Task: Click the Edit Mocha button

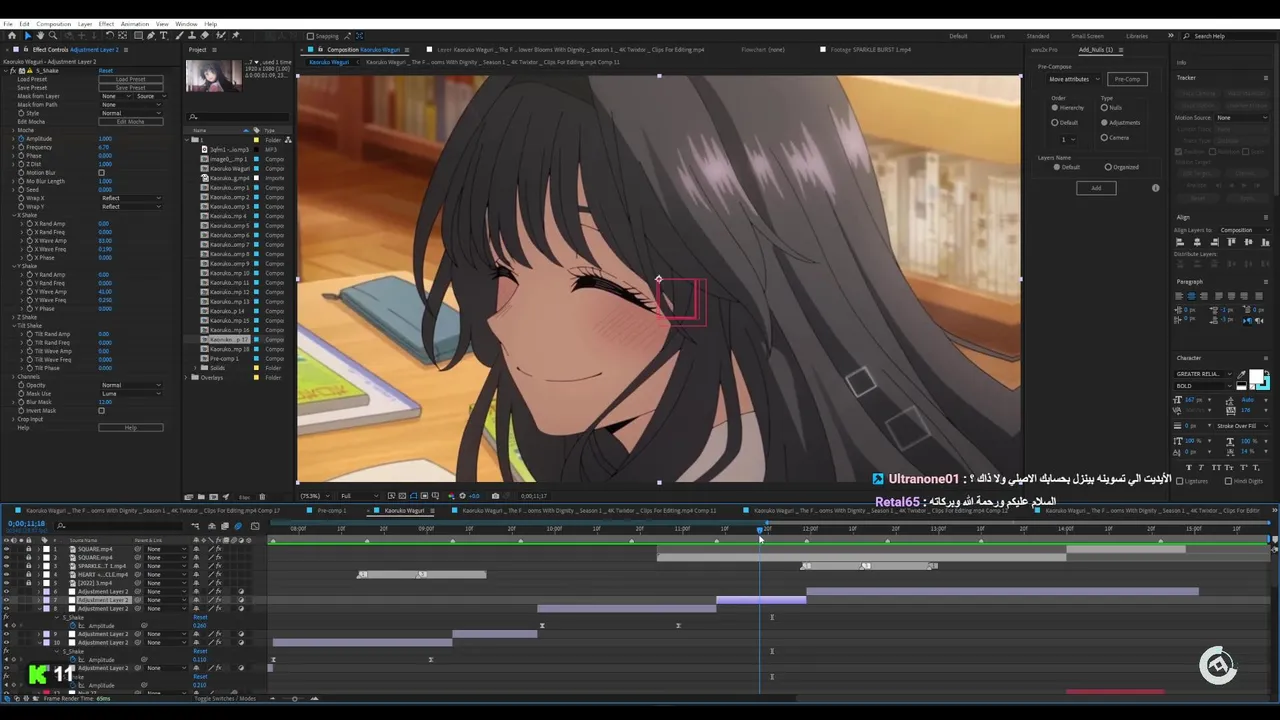Action: pyautogui.click(x=131, y=122)
